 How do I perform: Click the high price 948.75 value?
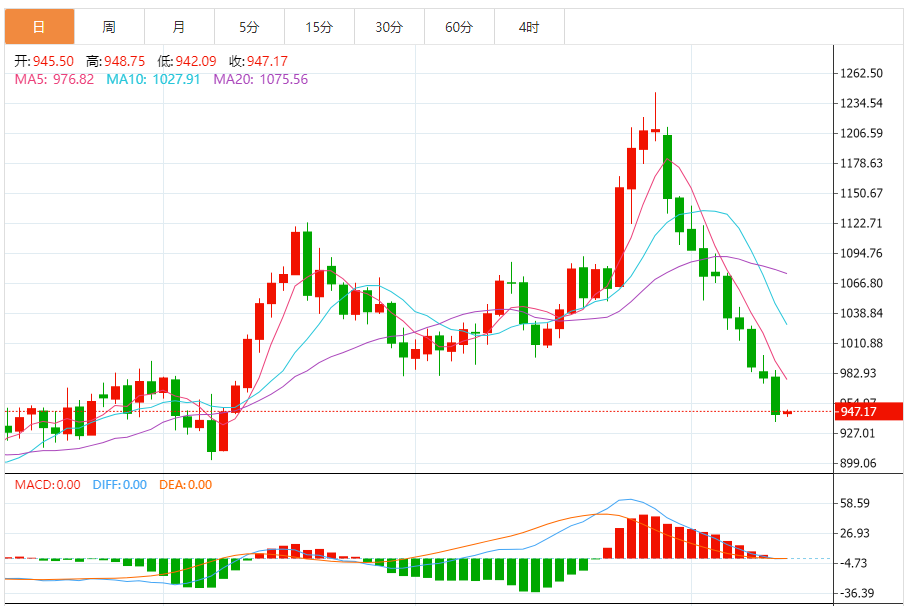point(124,61)
